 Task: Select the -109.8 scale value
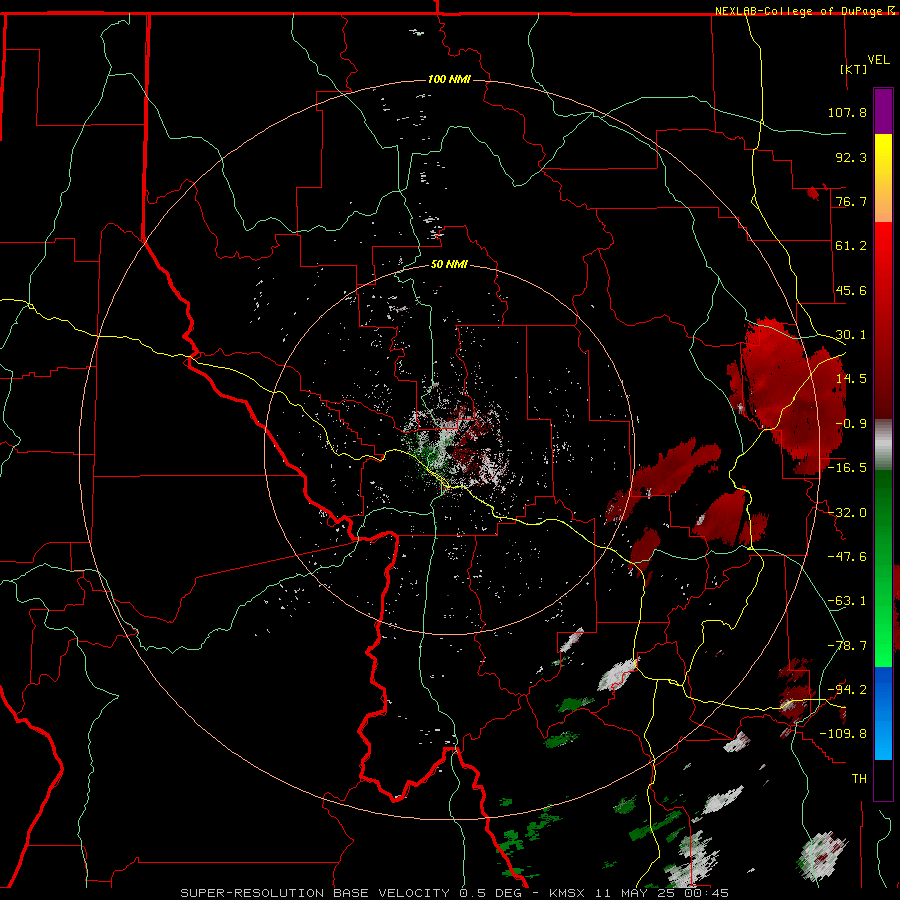843,734
